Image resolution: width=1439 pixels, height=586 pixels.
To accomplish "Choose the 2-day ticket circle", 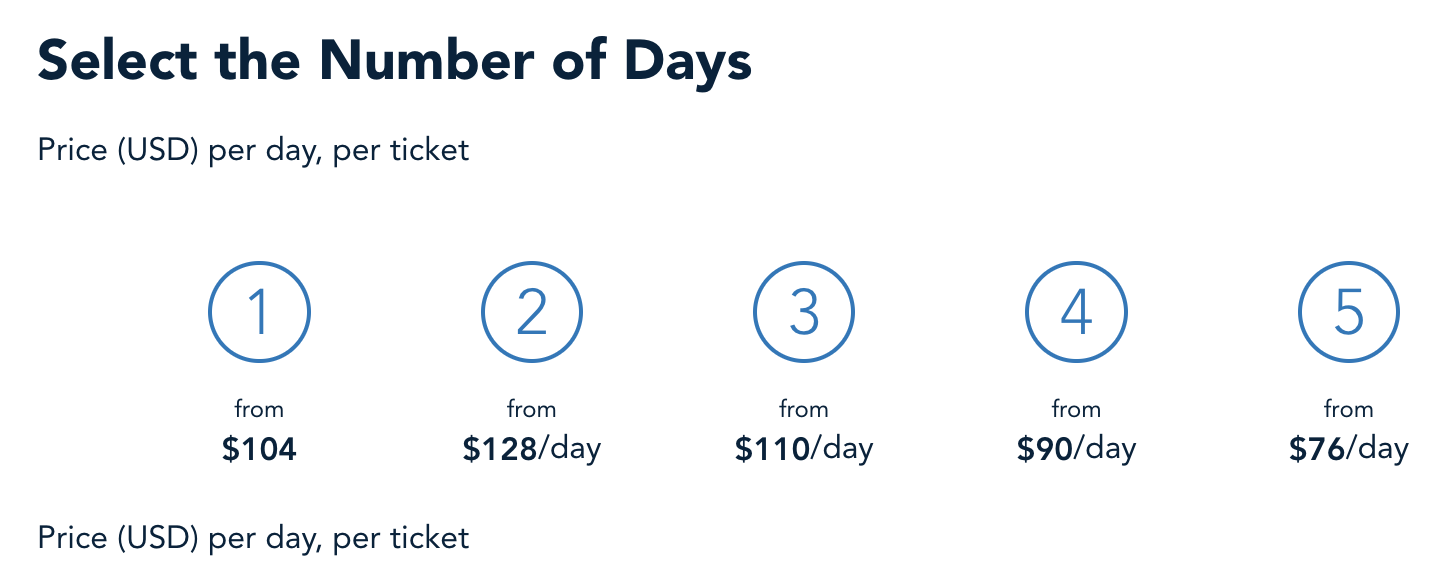I will pyautogui.click(x=531, y=313).
